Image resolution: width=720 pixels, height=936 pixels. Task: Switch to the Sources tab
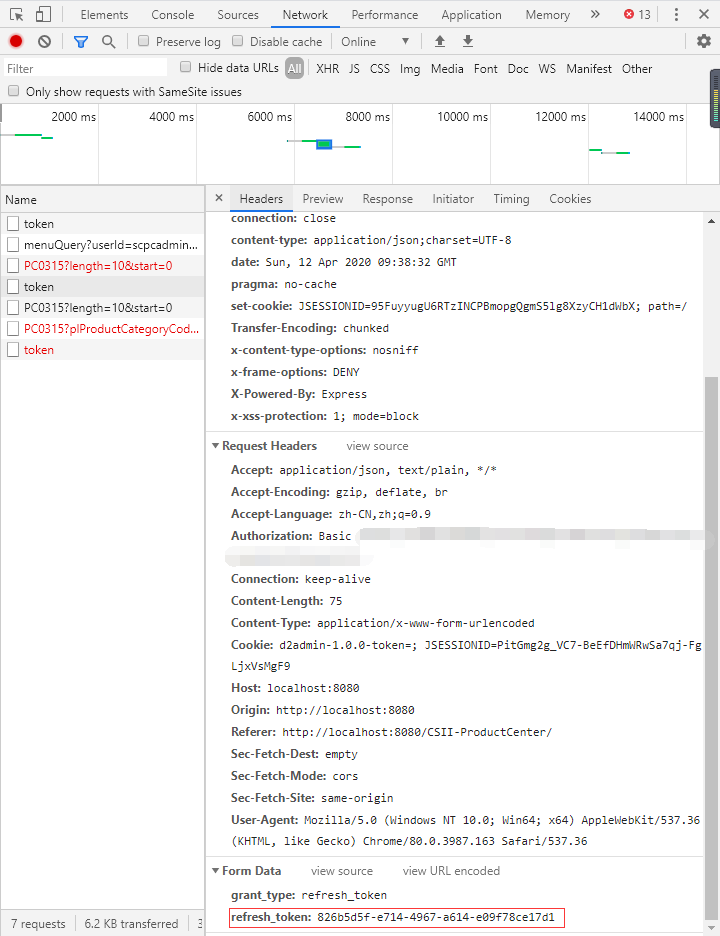click(238, 14)
